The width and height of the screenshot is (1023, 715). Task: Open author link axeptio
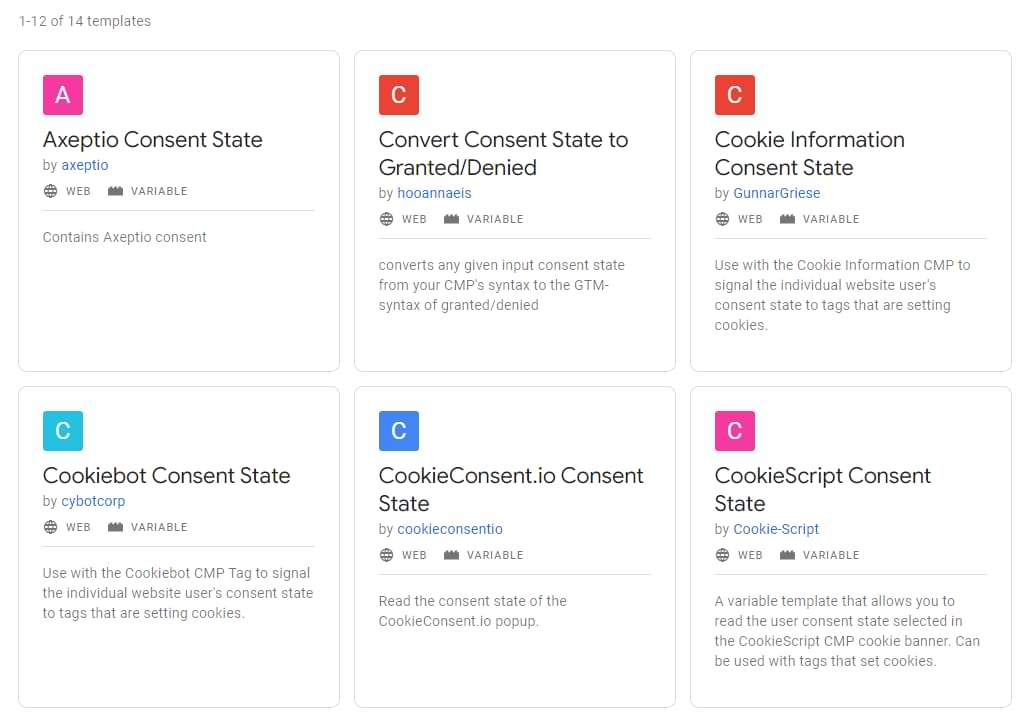[85, 165]
